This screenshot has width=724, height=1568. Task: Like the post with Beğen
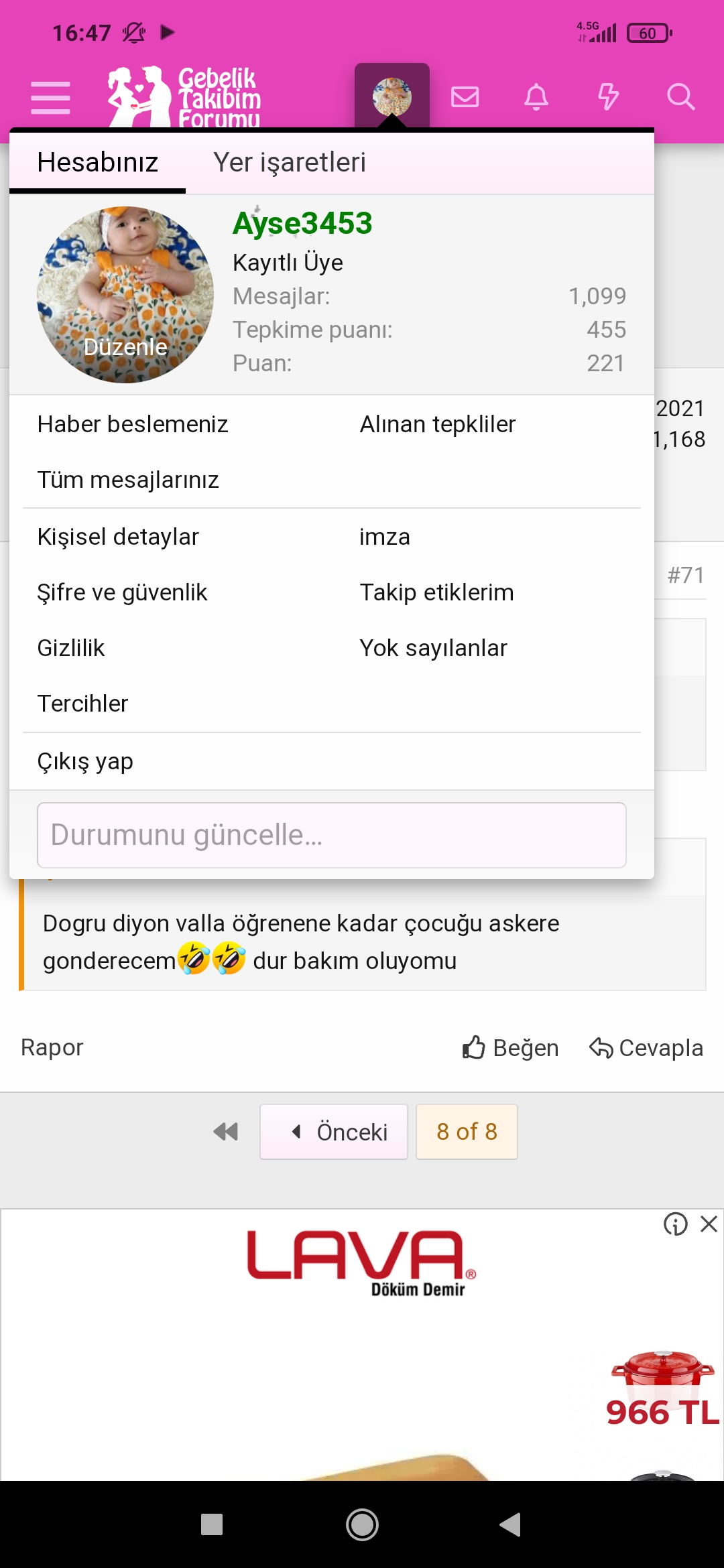pyautogui.click(x=511, y=1047)
